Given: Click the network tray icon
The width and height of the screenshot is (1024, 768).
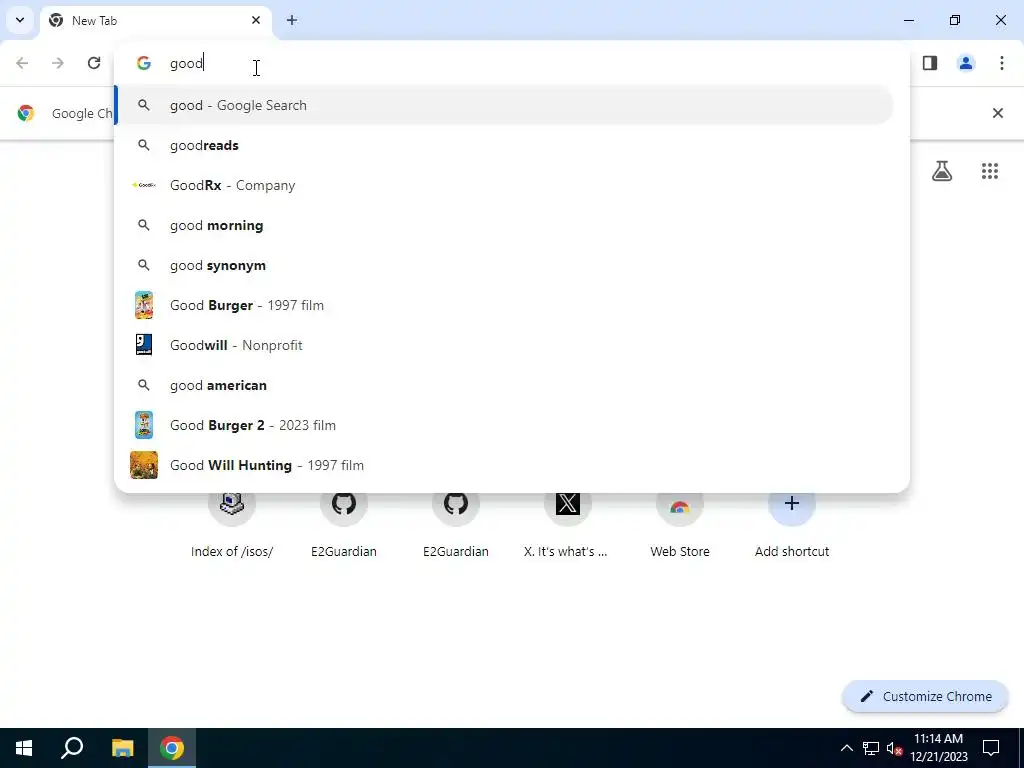Looking at the screenshot, I should 871,748.
